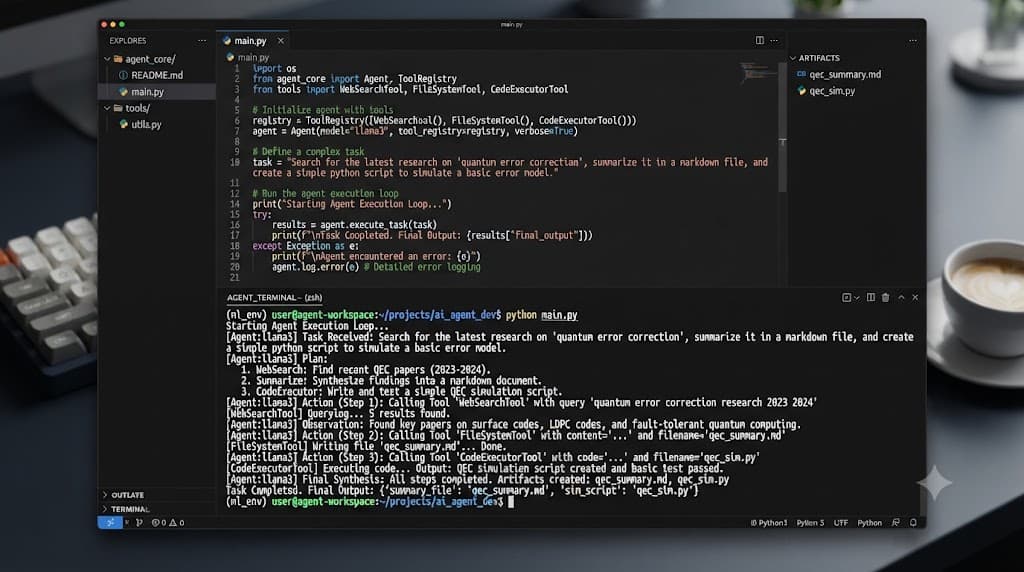Click the main.py breadcrumb above code
The height and width of the screenshot is (572, 1024).
(253, 57)
